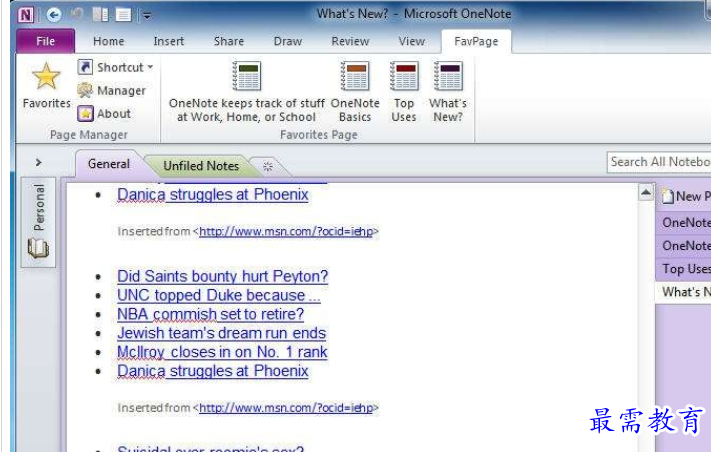
Task: Open the What's New? favorite page
Action: (448, 92)
